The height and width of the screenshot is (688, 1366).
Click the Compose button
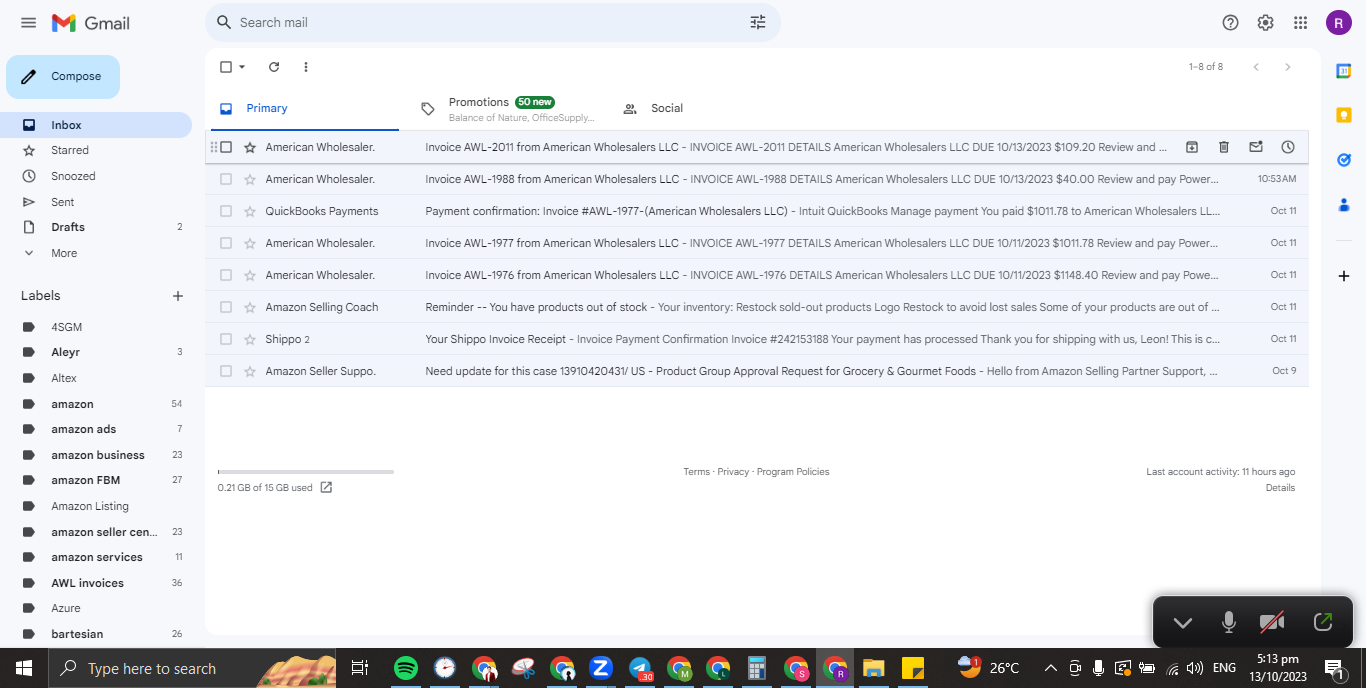coord(63,77)
